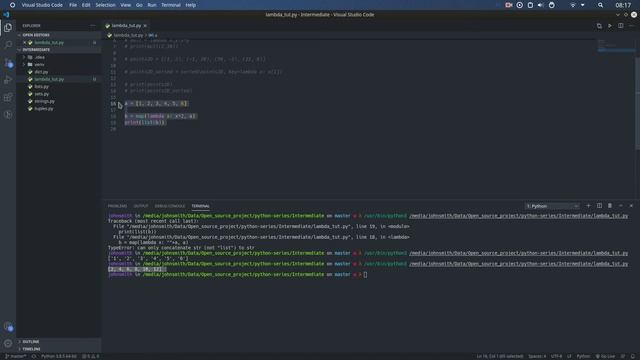Open the Run menu
Image resolution: width=640 pixels, height=360 pixels.
pyautogui.click(x=152, y=5)
